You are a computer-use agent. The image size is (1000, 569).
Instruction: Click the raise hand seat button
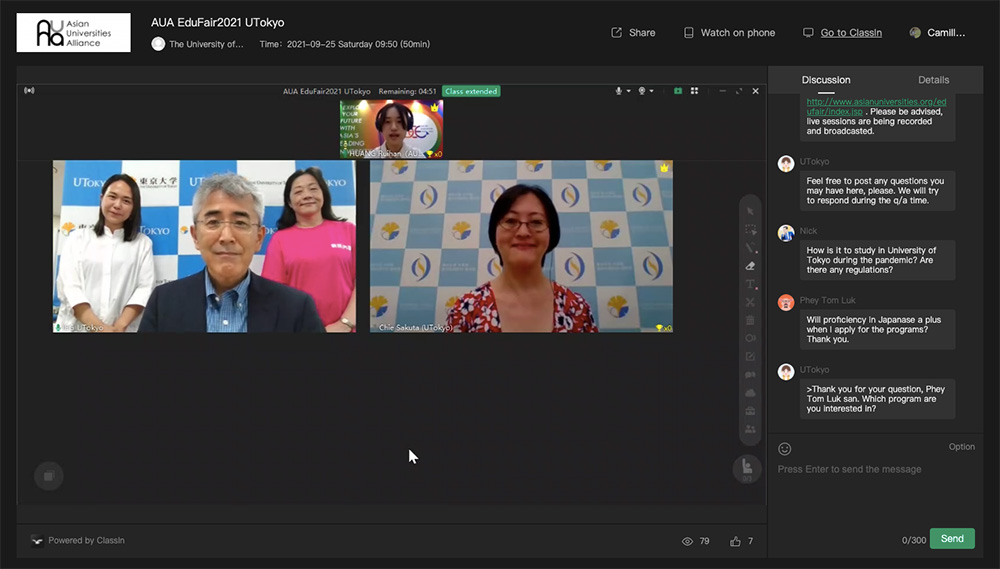(x=747, y=469)
